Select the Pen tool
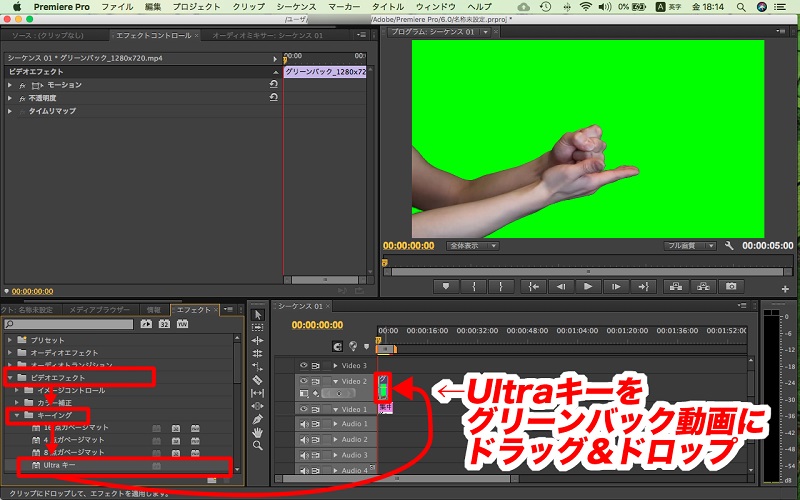This screenshot has height=500, width=800. 258,419
